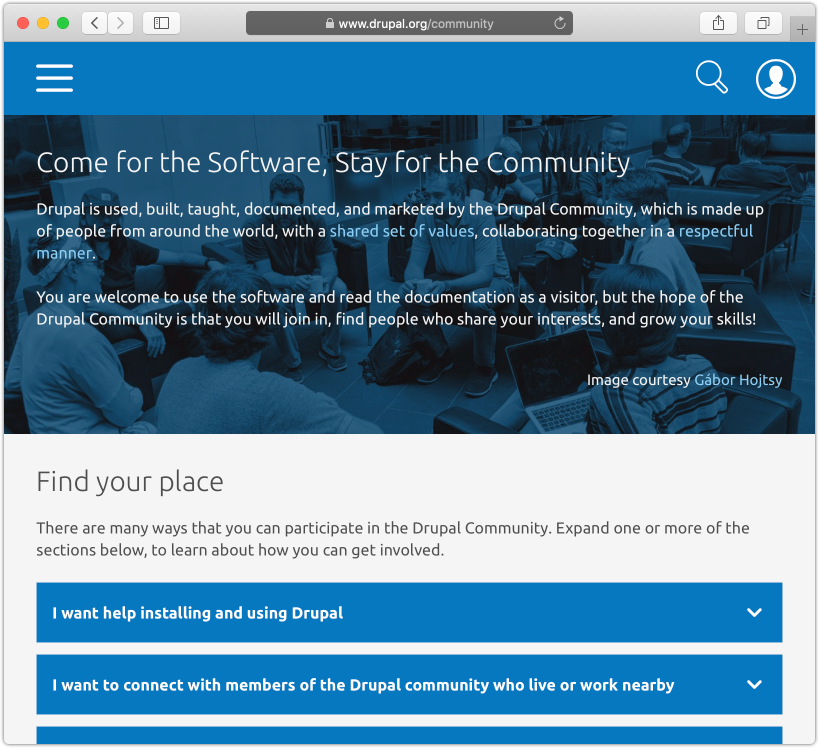The width and height of the screenshot is (819, 748).
Task: Follow the 'shared set of values' link
Action: 402,231
